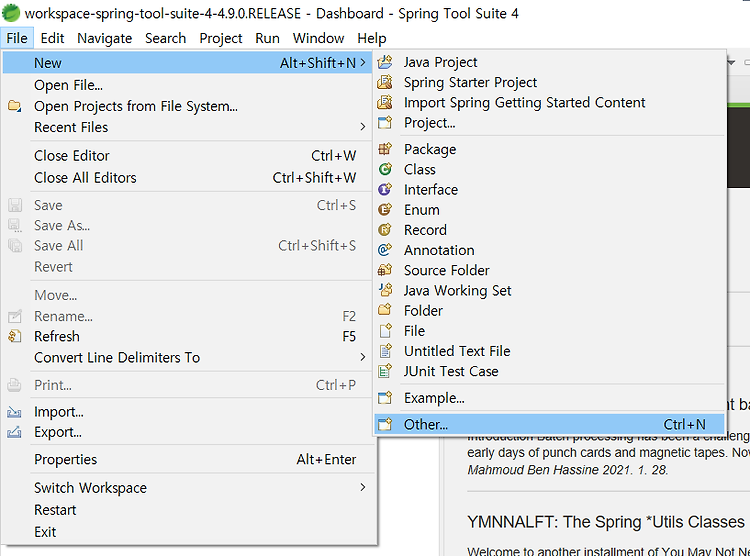Click the Source Folder icon
The width and height of the screenshot is (750, 556).
[x=385, y=270]
